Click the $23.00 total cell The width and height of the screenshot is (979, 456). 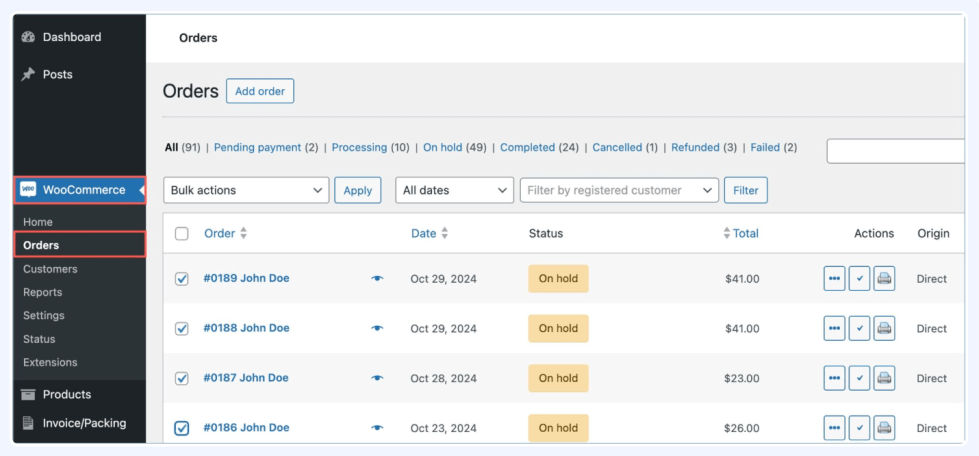(x=742, y=379)
